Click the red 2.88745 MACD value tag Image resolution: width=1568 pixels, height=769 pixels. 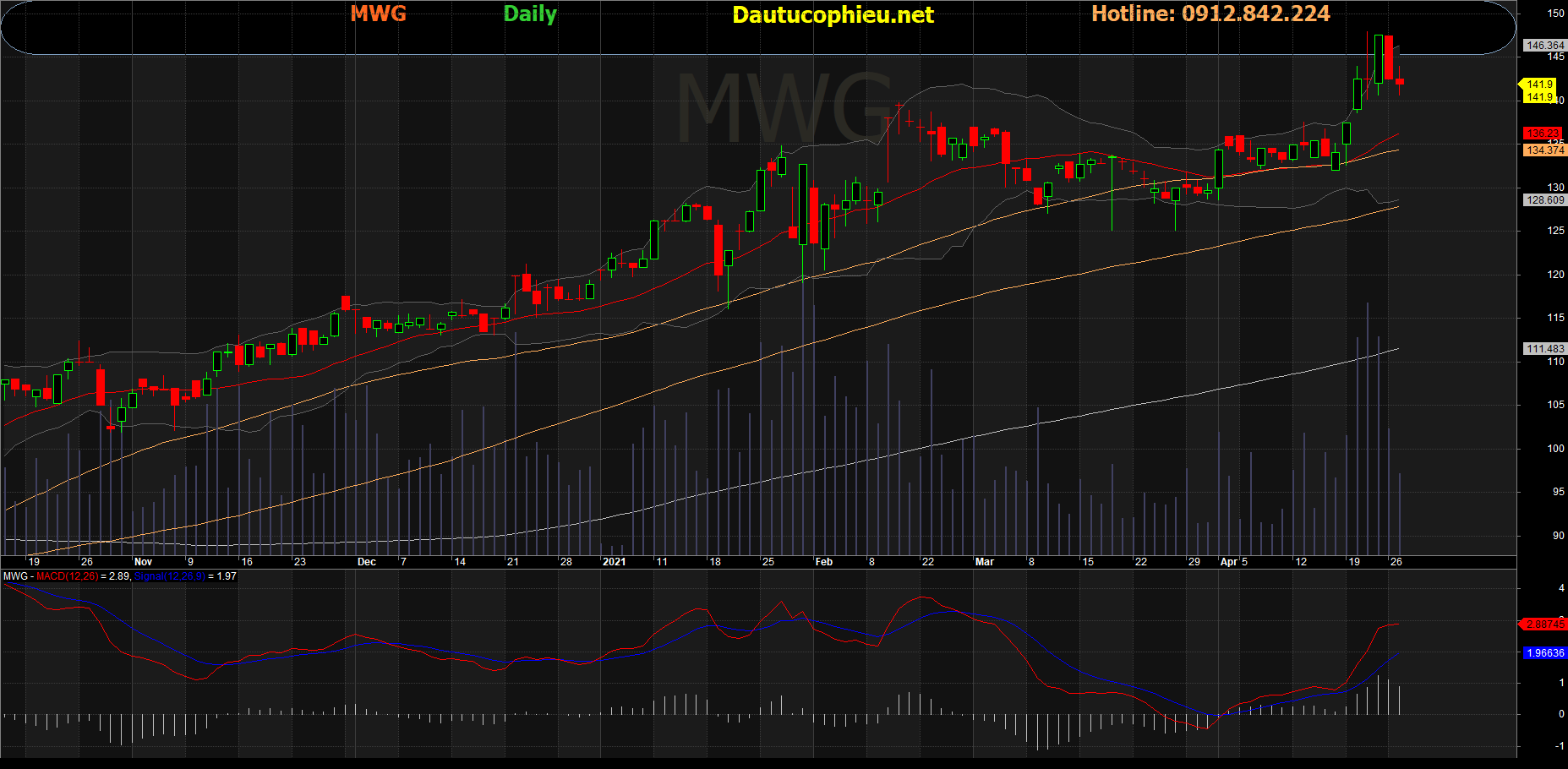point(1544,624)
